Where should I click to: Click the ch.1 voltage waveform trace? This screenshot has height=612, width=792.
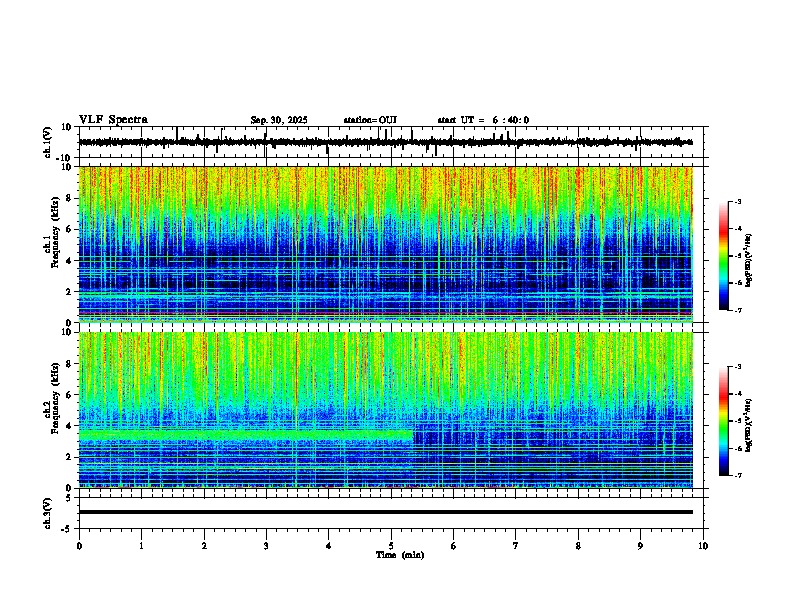coord(385,142)
